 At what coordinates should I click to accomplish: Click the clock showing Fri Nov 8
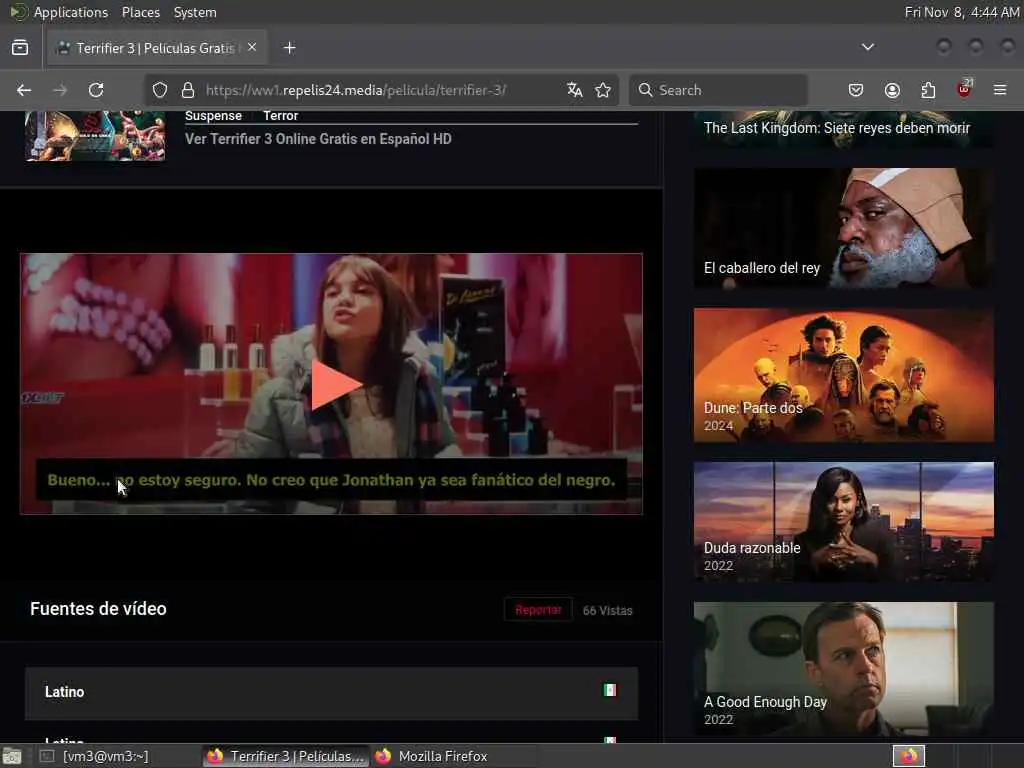(961, 12)
